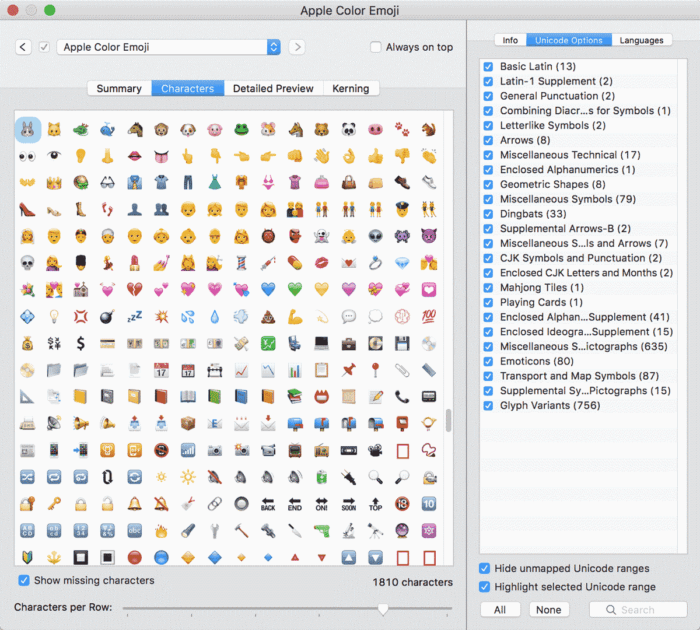Go to previous font with back arrow
700x630 pixels.
(23, 47)
